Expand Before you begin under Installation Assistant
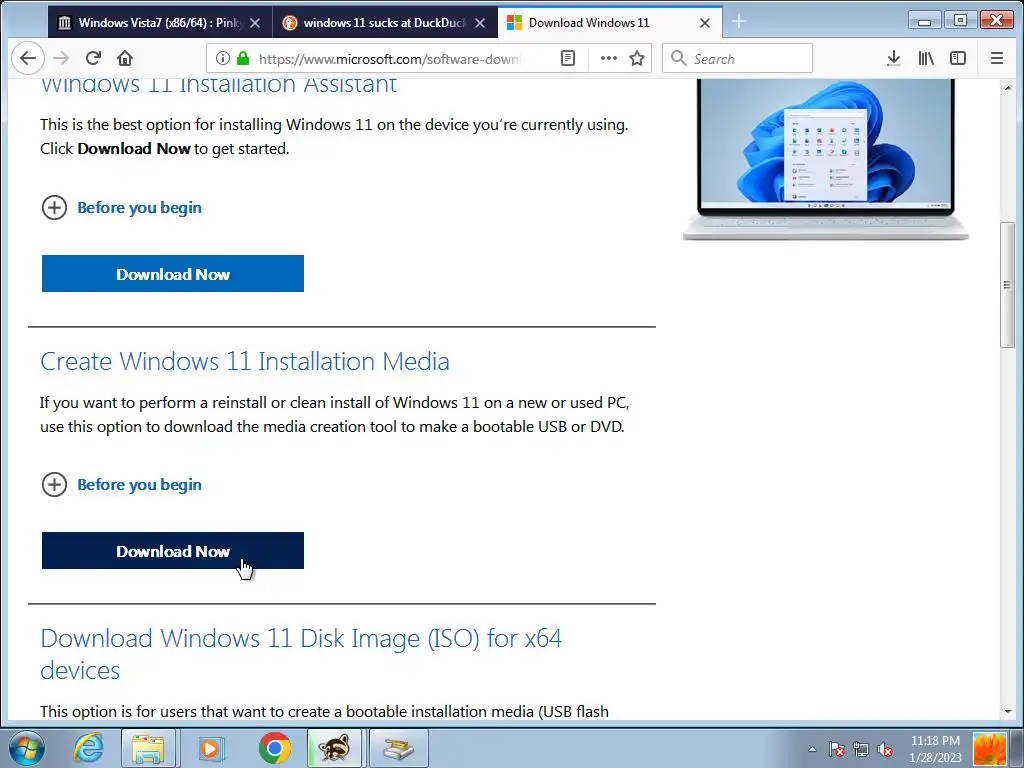Viewport: 1024px width, 768px height. coord(122,208)
